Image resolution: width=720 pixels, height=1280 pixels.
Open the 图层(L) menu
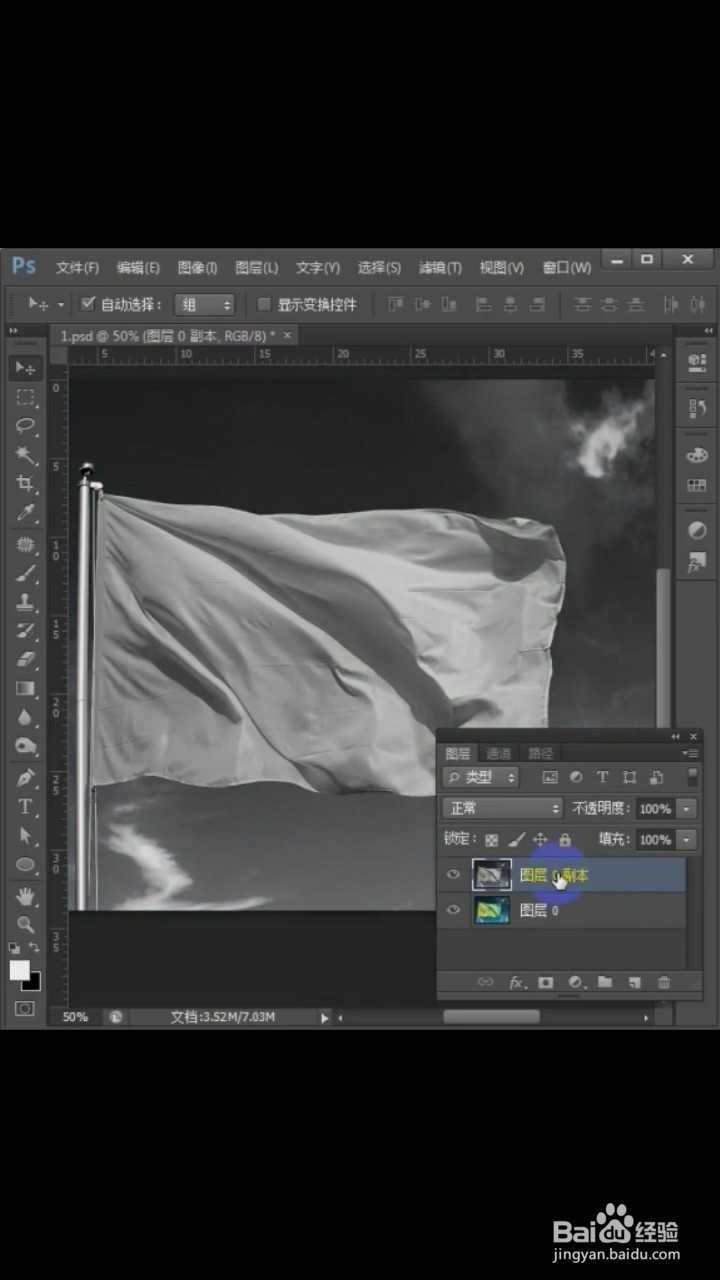coord(256,267)
